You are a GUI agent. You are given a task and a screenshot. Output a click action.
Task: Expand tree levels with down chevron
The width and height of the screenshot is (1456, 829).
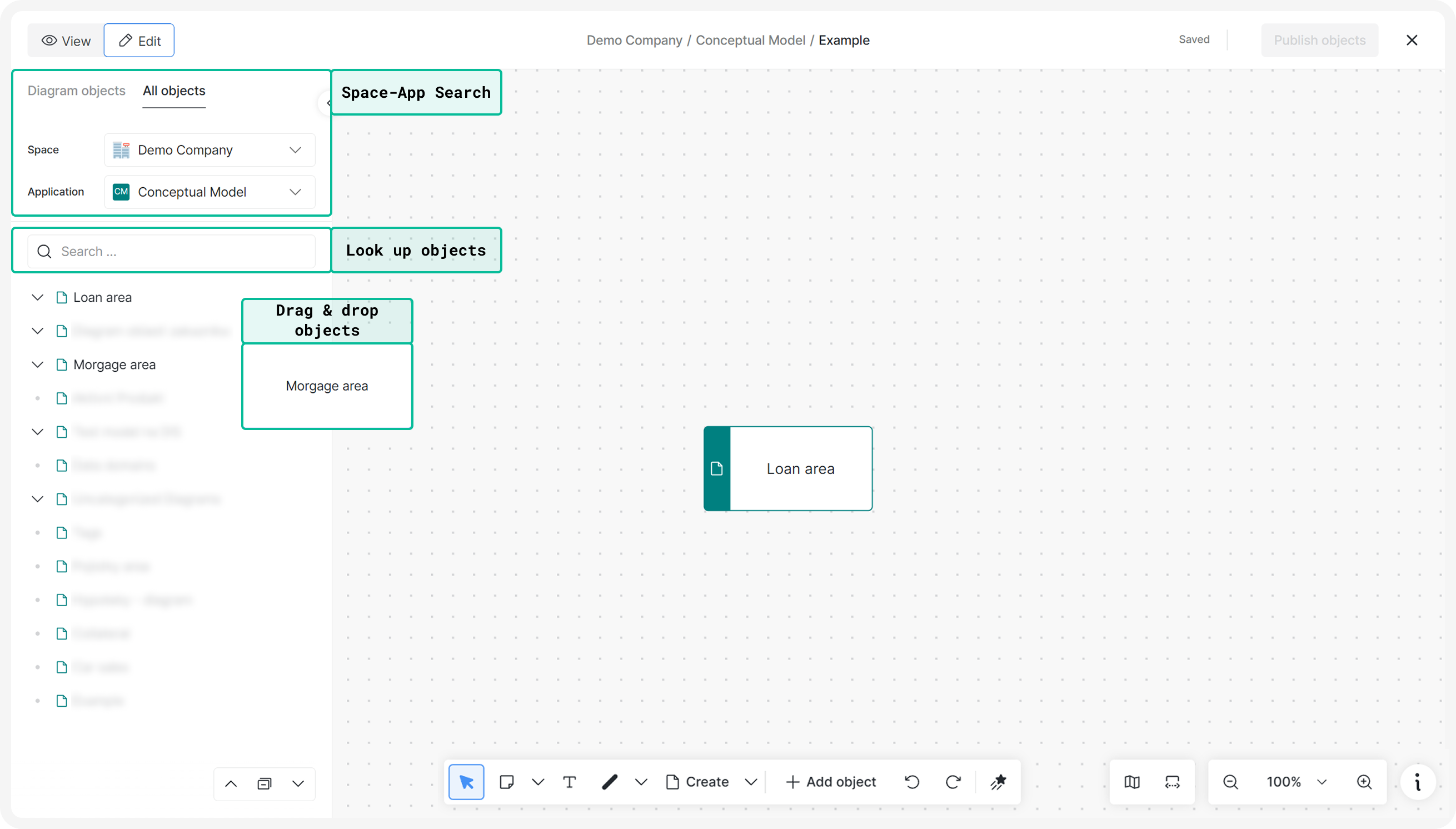298,784
